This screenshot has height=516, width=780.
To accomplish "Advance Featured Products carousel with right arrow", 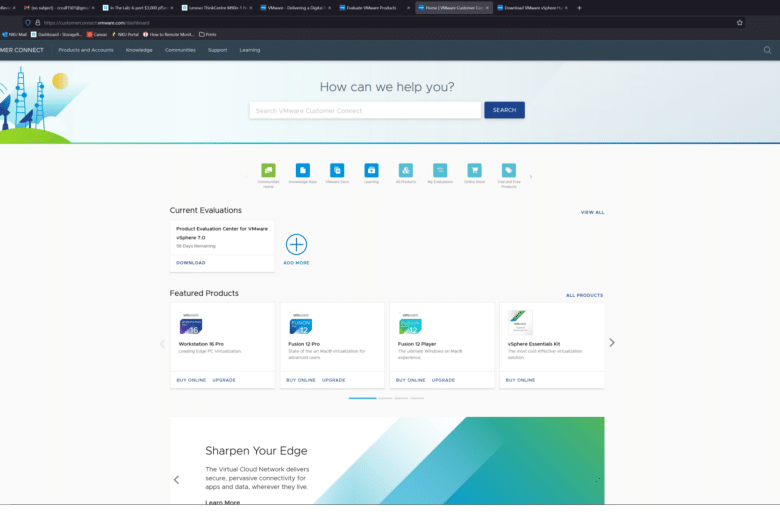I will tap(612, 342).
